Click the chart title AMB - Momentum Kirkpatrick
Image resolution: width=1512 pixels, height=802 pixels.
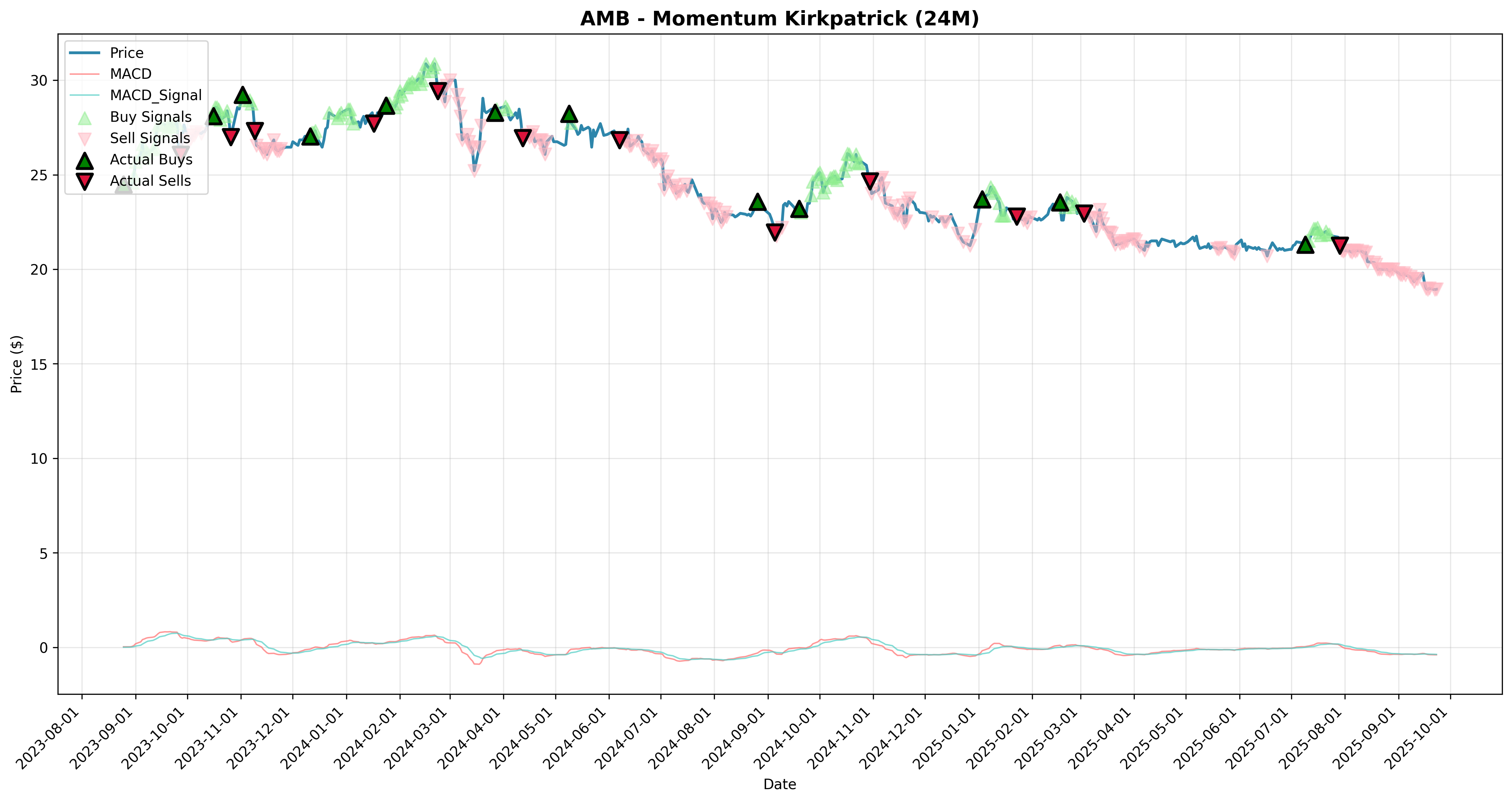(x=780, y=19)
